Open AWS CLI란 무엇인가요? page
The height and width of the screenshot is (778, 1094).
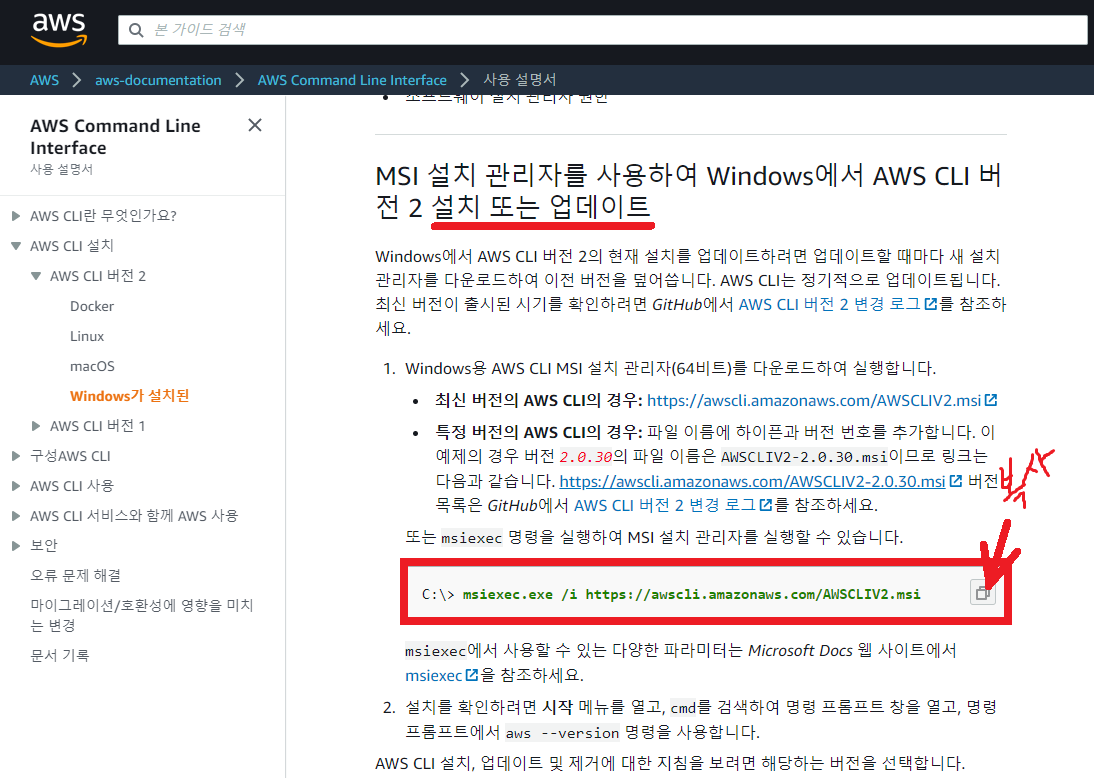click(103, 216)
